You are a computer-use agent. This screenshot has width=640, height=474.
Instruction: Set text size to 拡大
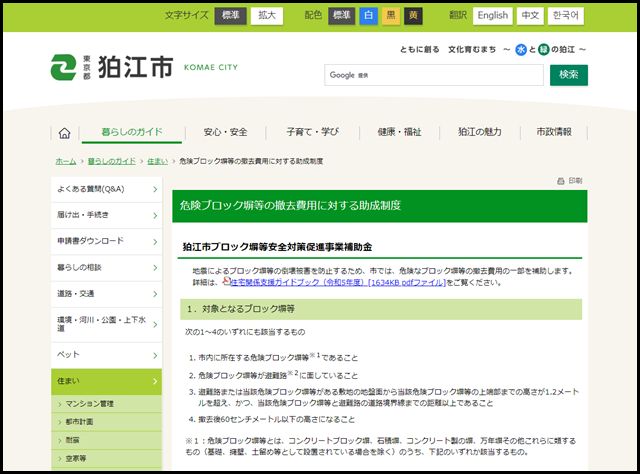[x=266, y=15]
